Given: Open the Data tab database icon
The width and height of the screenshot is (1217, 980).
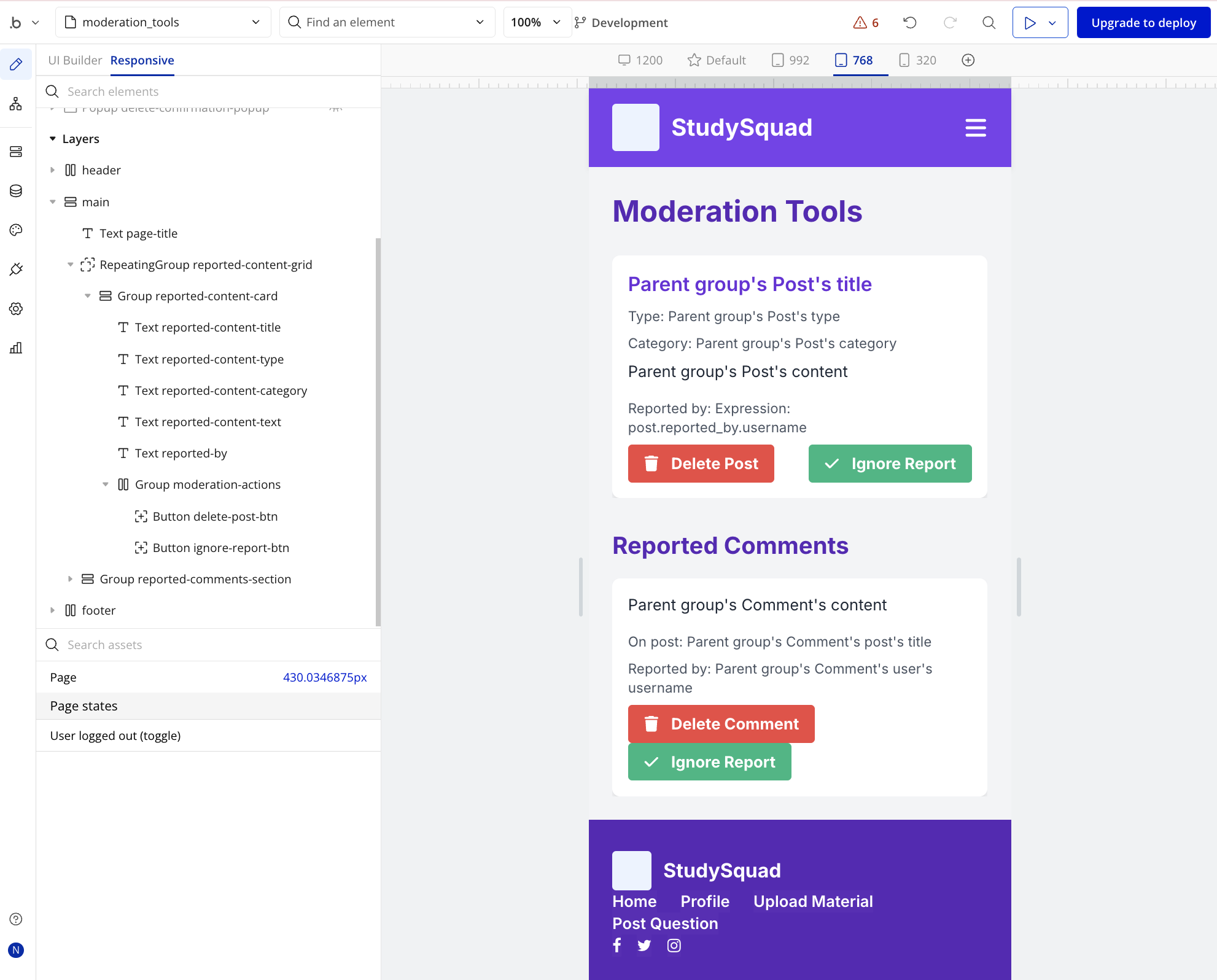Looking at the screenshot, I should 16,191.
